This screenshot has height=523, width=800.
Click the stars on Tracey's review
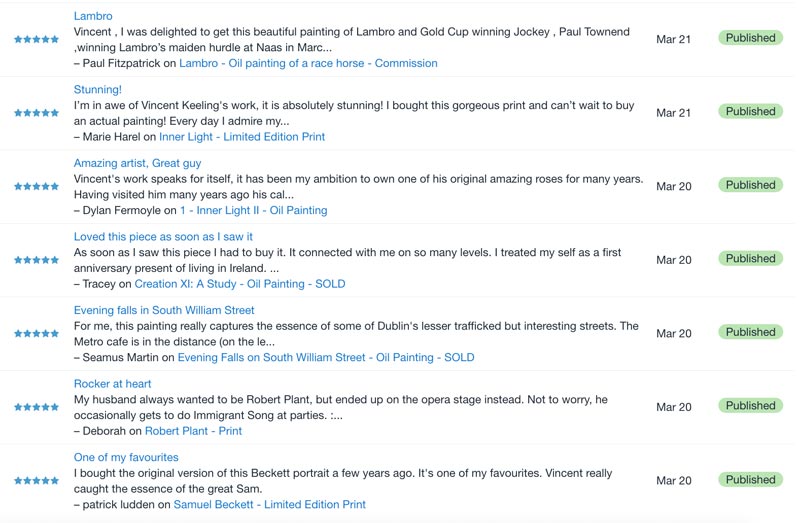click(36, 260)
